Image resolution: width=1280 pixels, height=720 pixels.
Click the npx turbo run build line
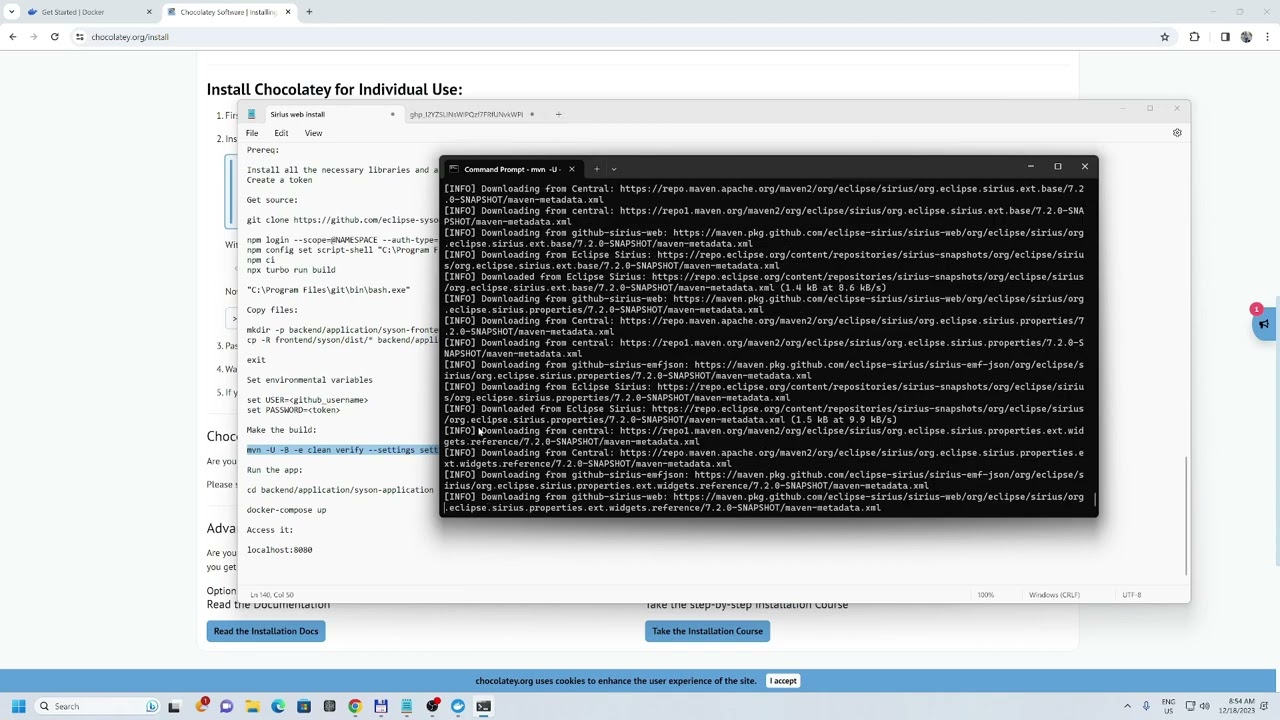(291, 270)
